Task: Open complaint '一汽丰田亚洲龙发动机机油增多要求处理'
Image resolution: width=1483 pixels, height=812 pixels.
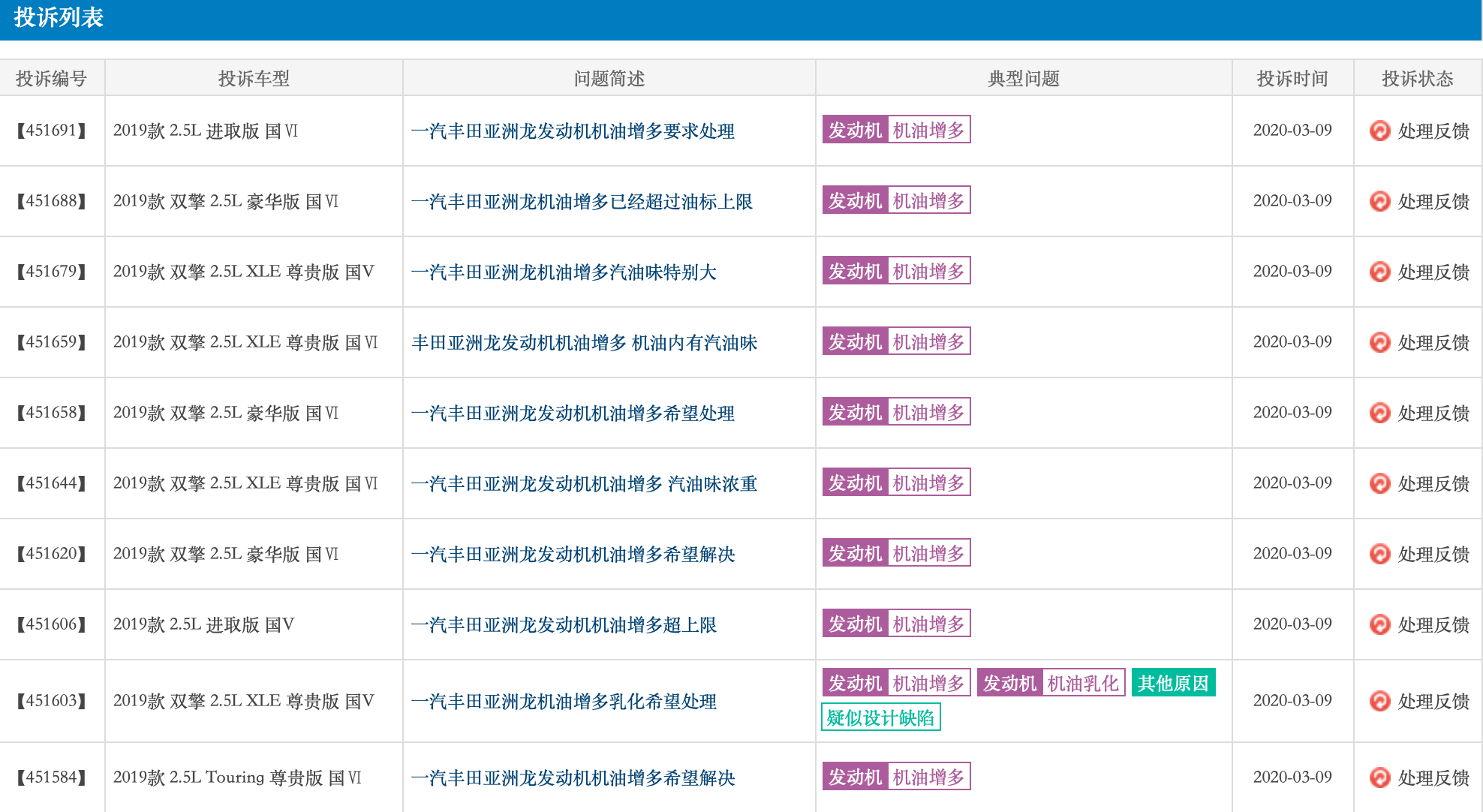Action: point(573,131)
